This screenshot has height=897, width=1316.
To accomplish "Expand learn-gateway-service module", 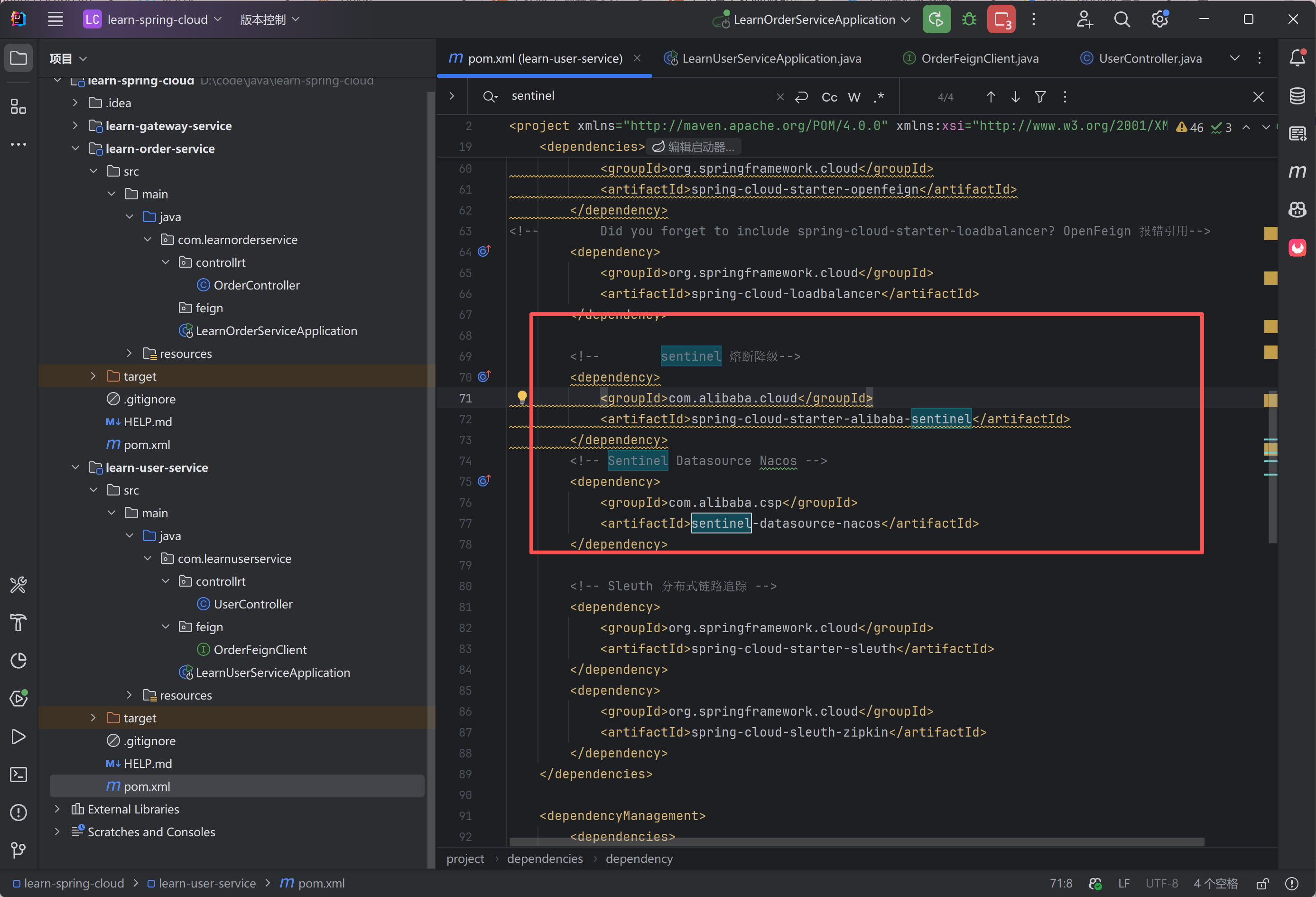I will tap(75, 125).
